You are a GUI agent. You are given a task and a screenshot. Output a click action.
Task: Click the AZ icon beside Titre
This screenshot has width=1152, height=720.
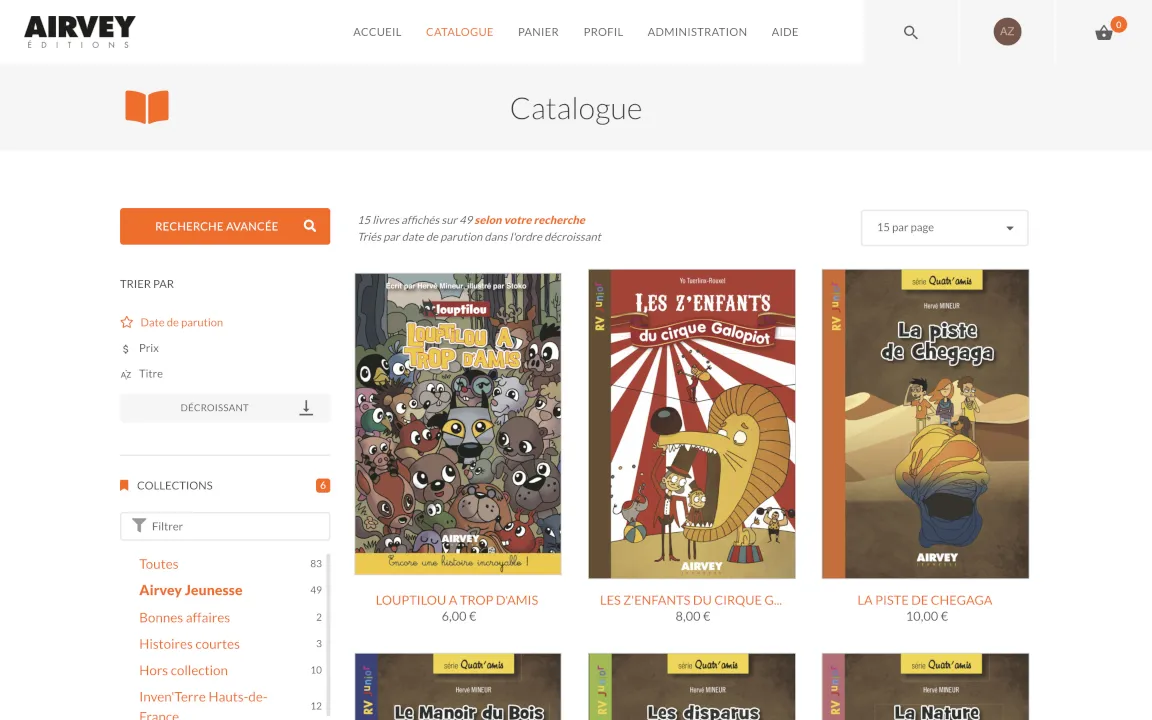[x=126, y=374]
